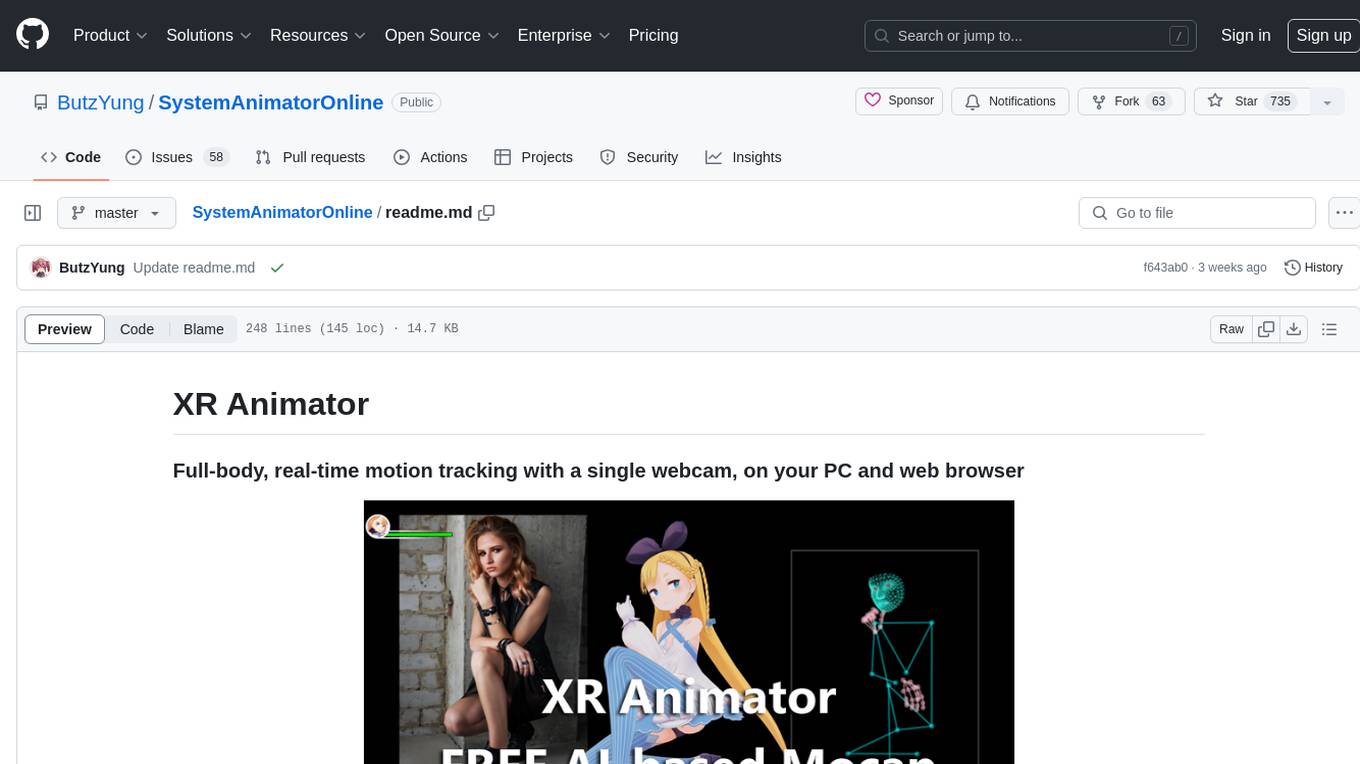Copy the readme.md file path
The image size is (1360, 764).
487,213
